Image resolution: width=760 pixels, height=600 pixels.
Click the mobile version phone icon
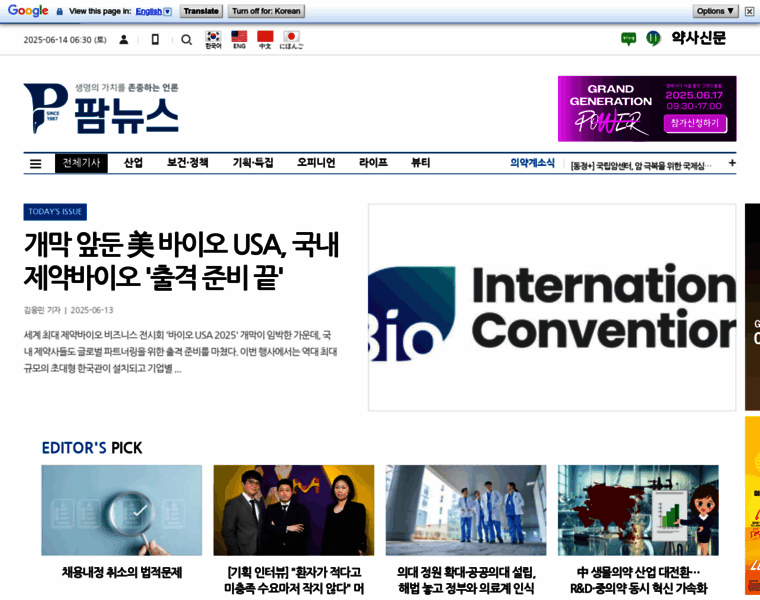pos(155,40)
